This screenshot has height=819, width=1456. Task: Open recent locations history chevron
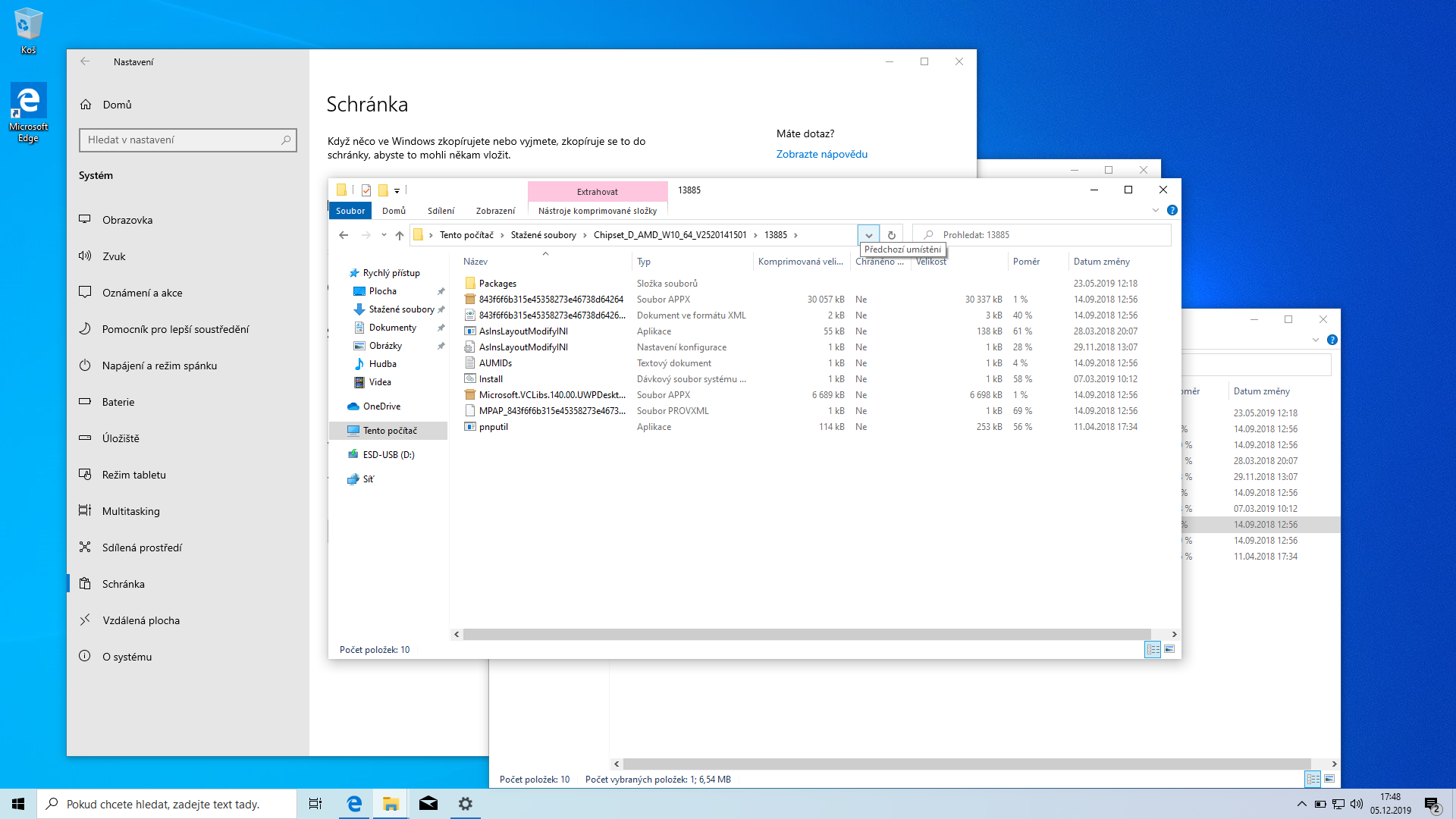(x=384, y=235)
